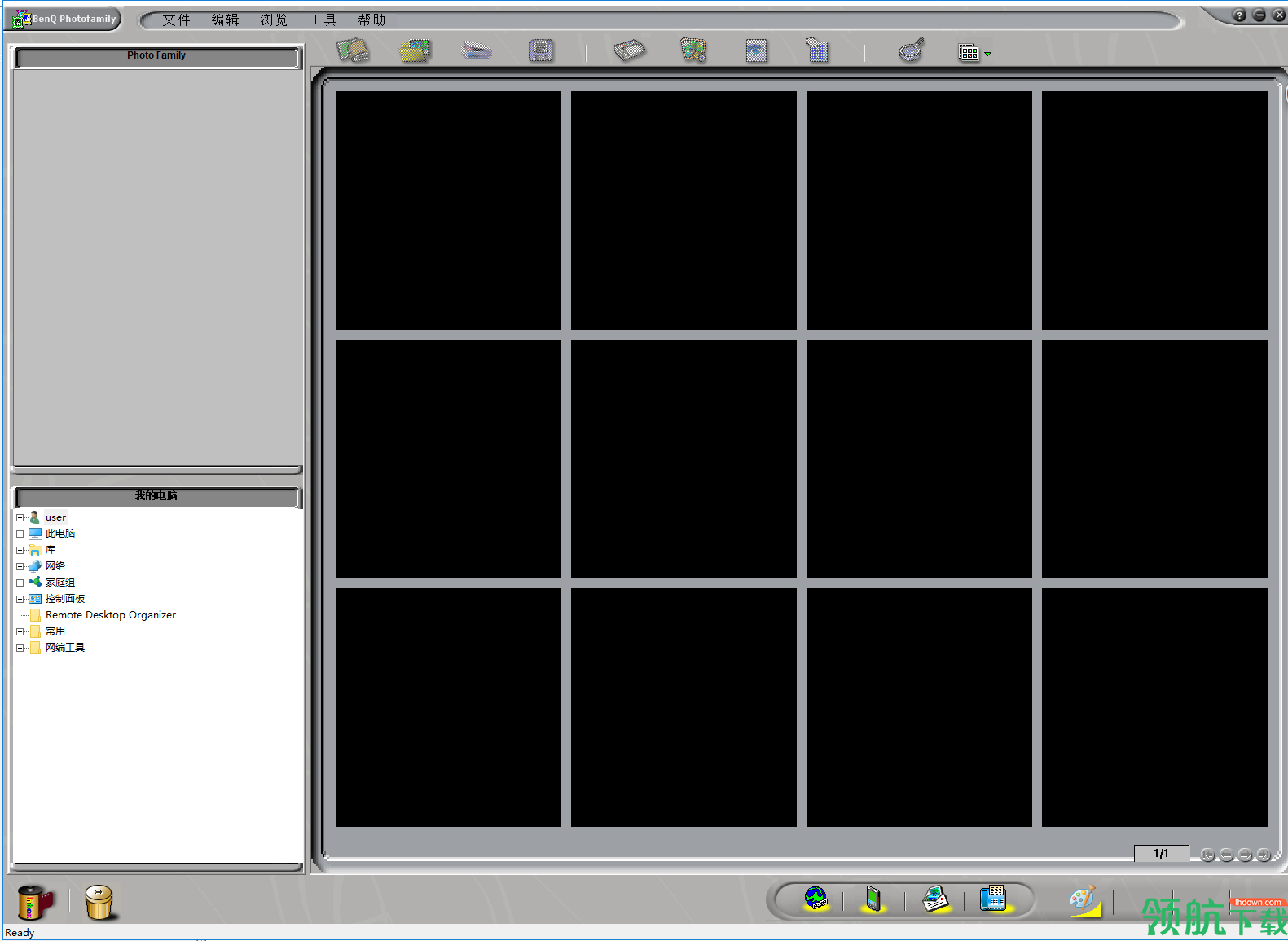The height and width of the screenshot is (941, 1288).
Task: Expand the user tree node
Action: pos(20,517)
